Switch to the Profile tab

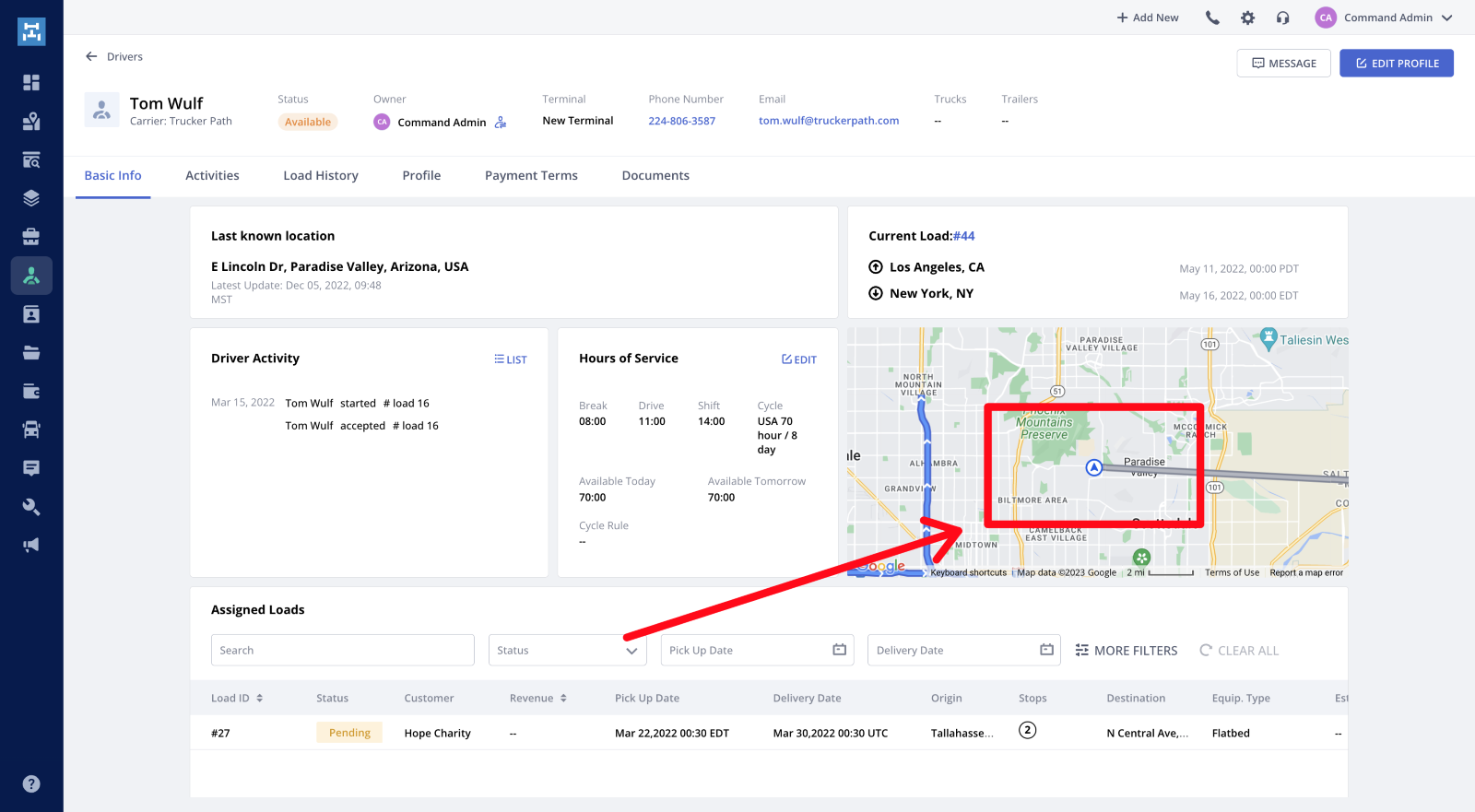click(x=421, y=175)
